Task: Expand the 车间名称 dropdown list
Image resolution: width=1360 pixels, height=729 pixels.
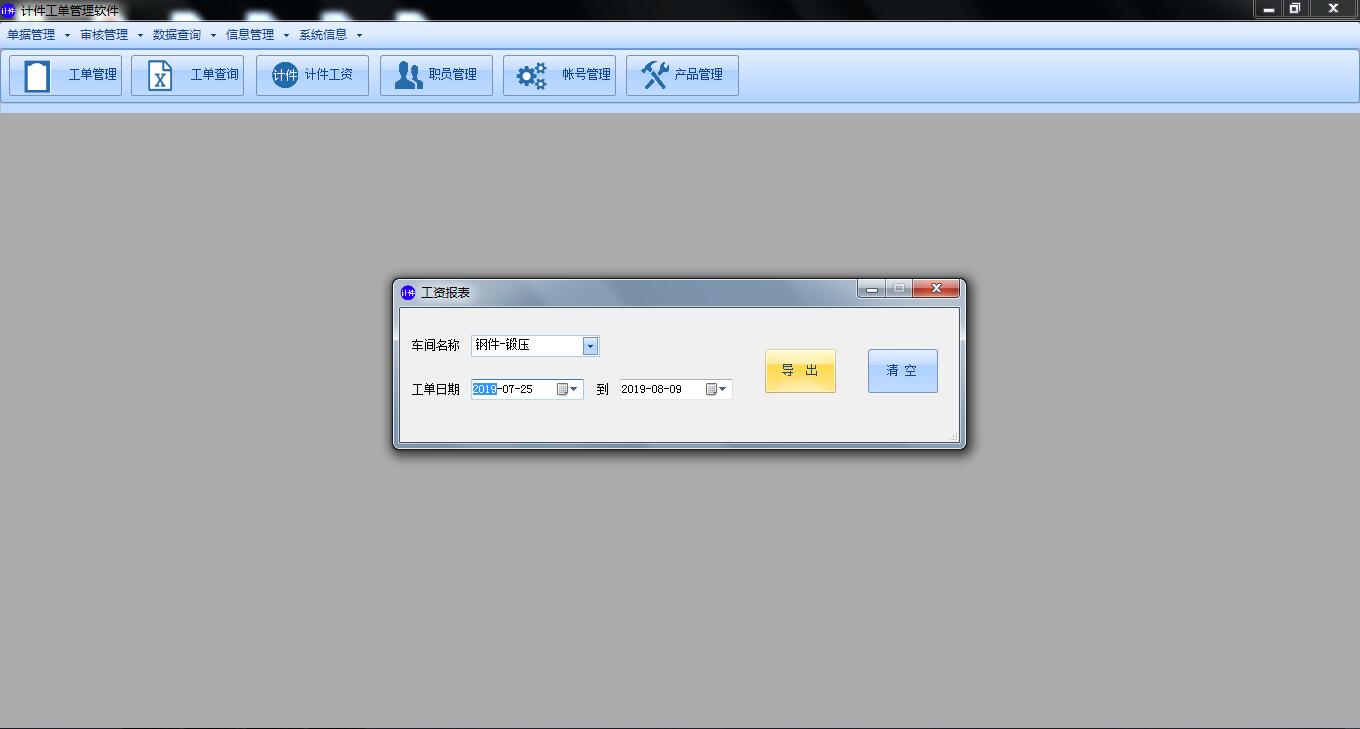Action: coord(590,346)
